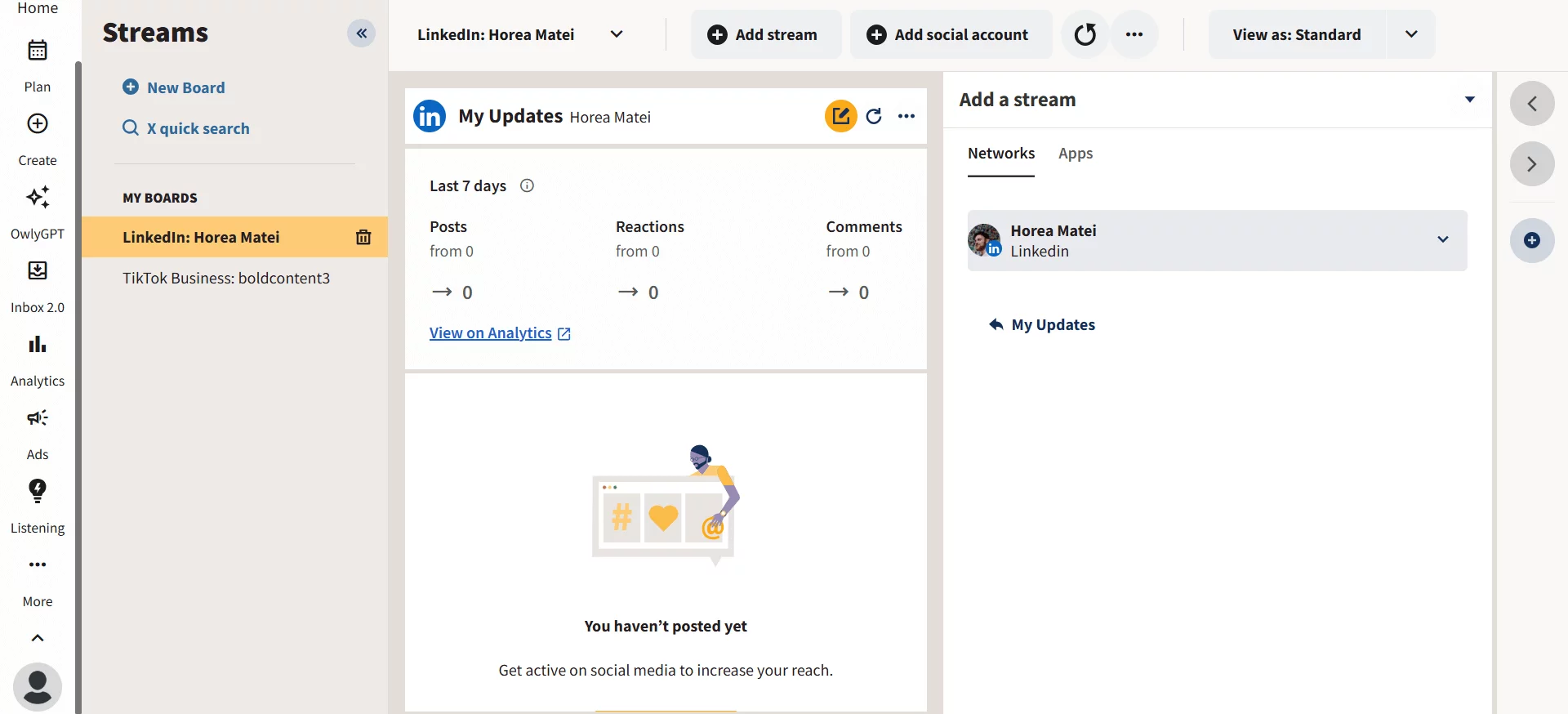Image resolution: width=1568 pixels, height=714 pixels.
Task: Switch to the Networks tab
Action: [1001, 154]
